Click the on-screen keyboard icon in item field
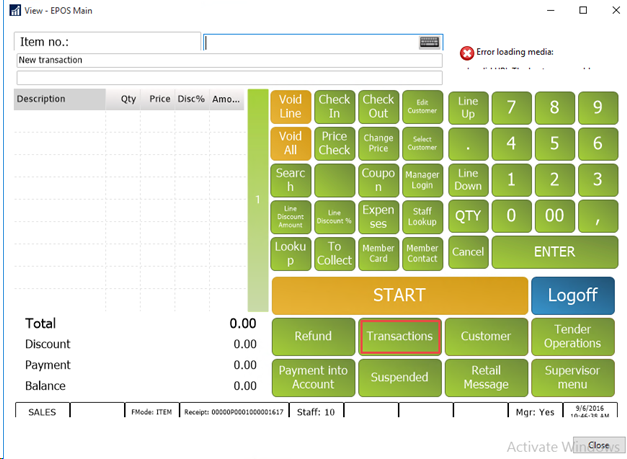 coord(430,42)
